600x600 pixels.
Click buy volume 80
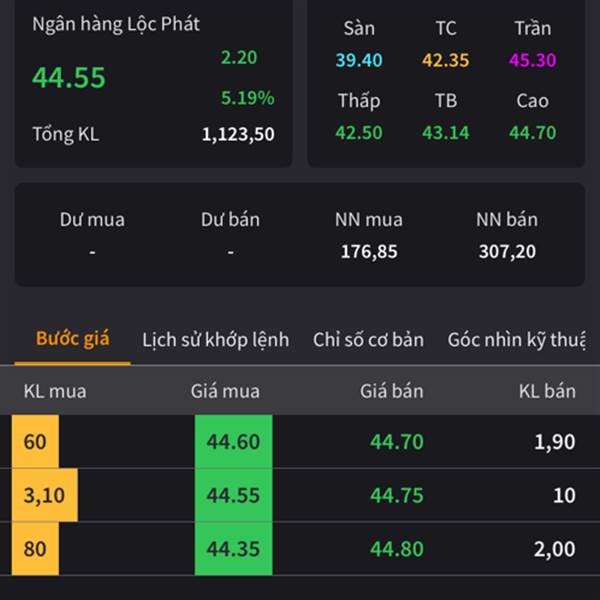click(x=35, y=549)
